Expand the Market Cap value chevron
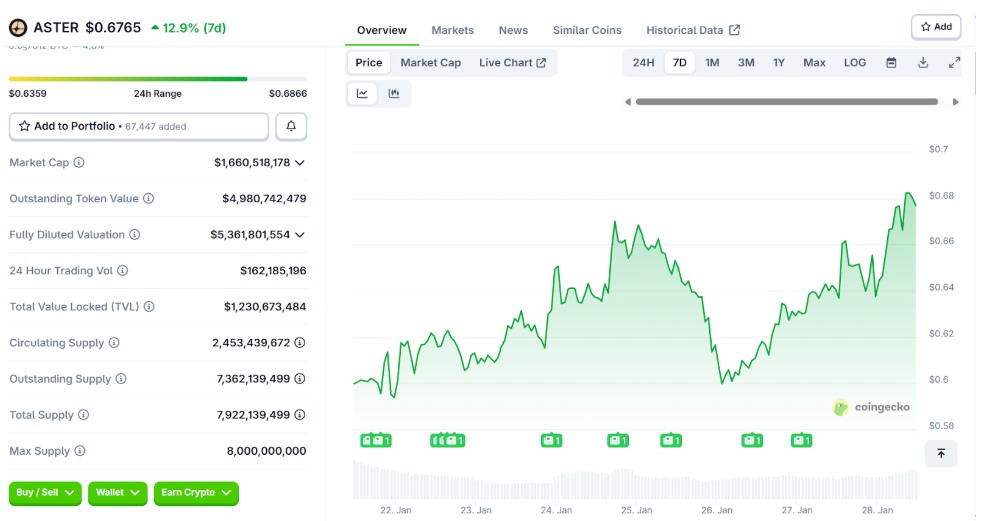982x521 pixels. click(300, 163)
